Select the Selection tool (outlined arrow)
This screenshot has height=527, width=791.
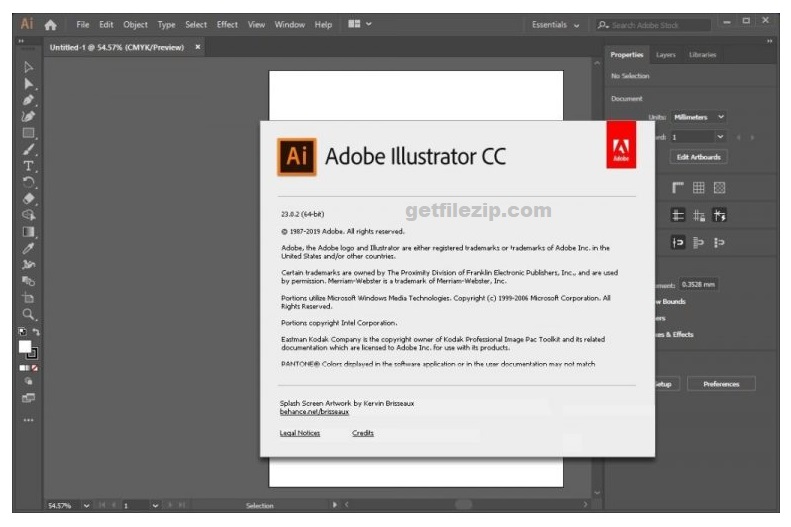point(28,67)
